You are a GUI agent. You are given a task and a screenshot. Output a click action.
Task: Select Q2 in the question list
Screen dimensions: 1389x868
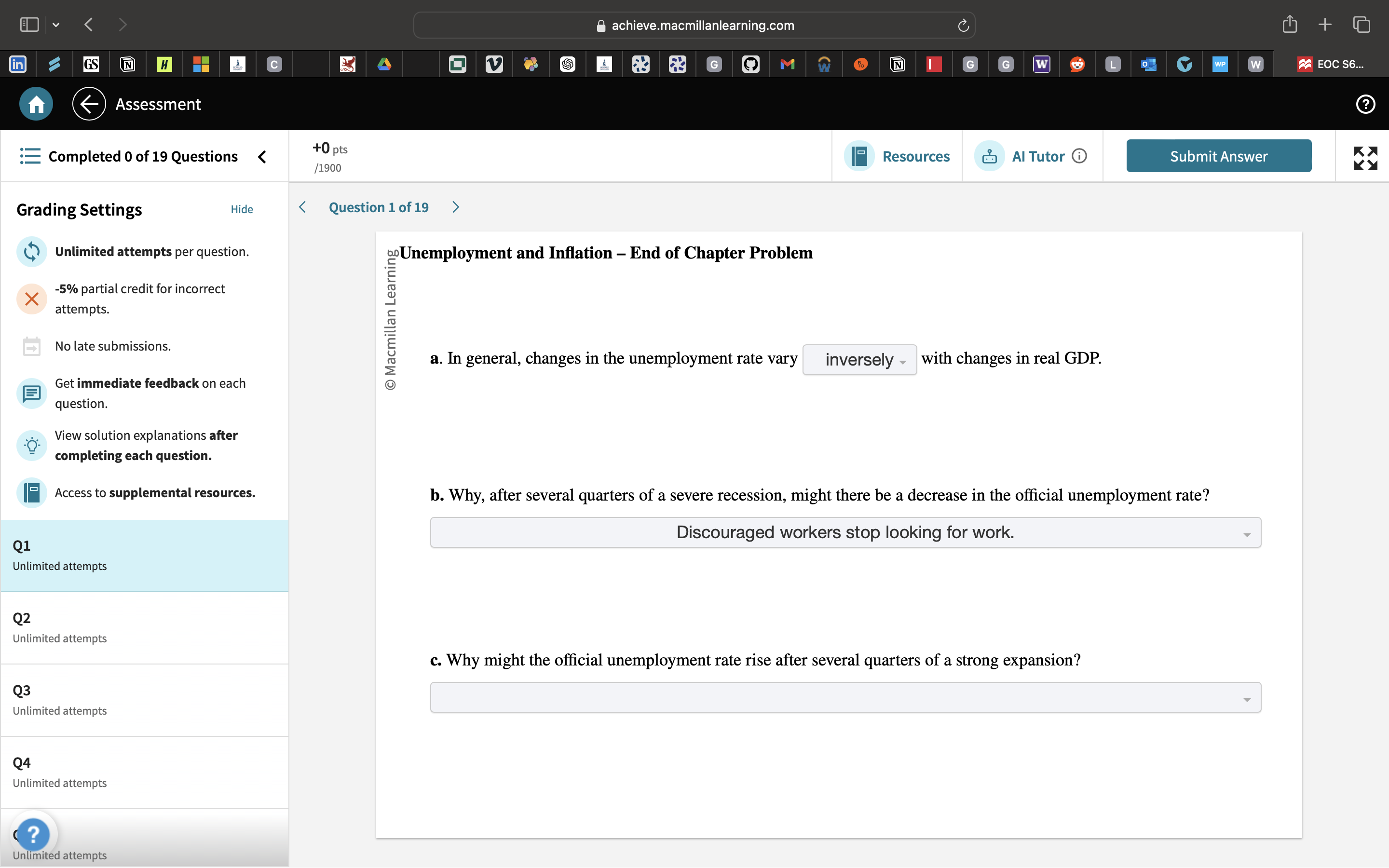pos(145,628)
